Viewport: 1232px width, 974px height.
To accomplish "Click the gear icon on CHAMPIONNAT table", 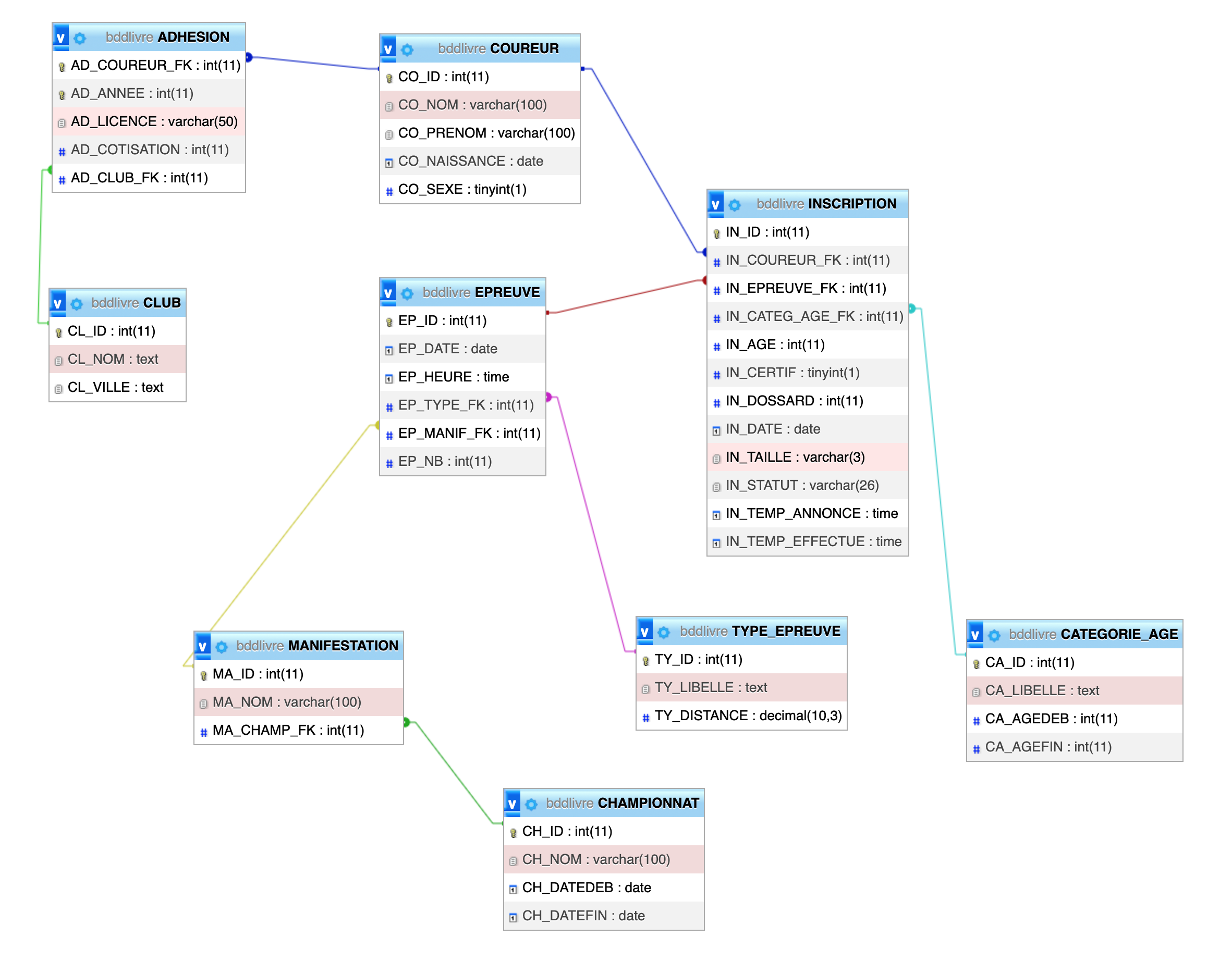I will click(532, 804).
